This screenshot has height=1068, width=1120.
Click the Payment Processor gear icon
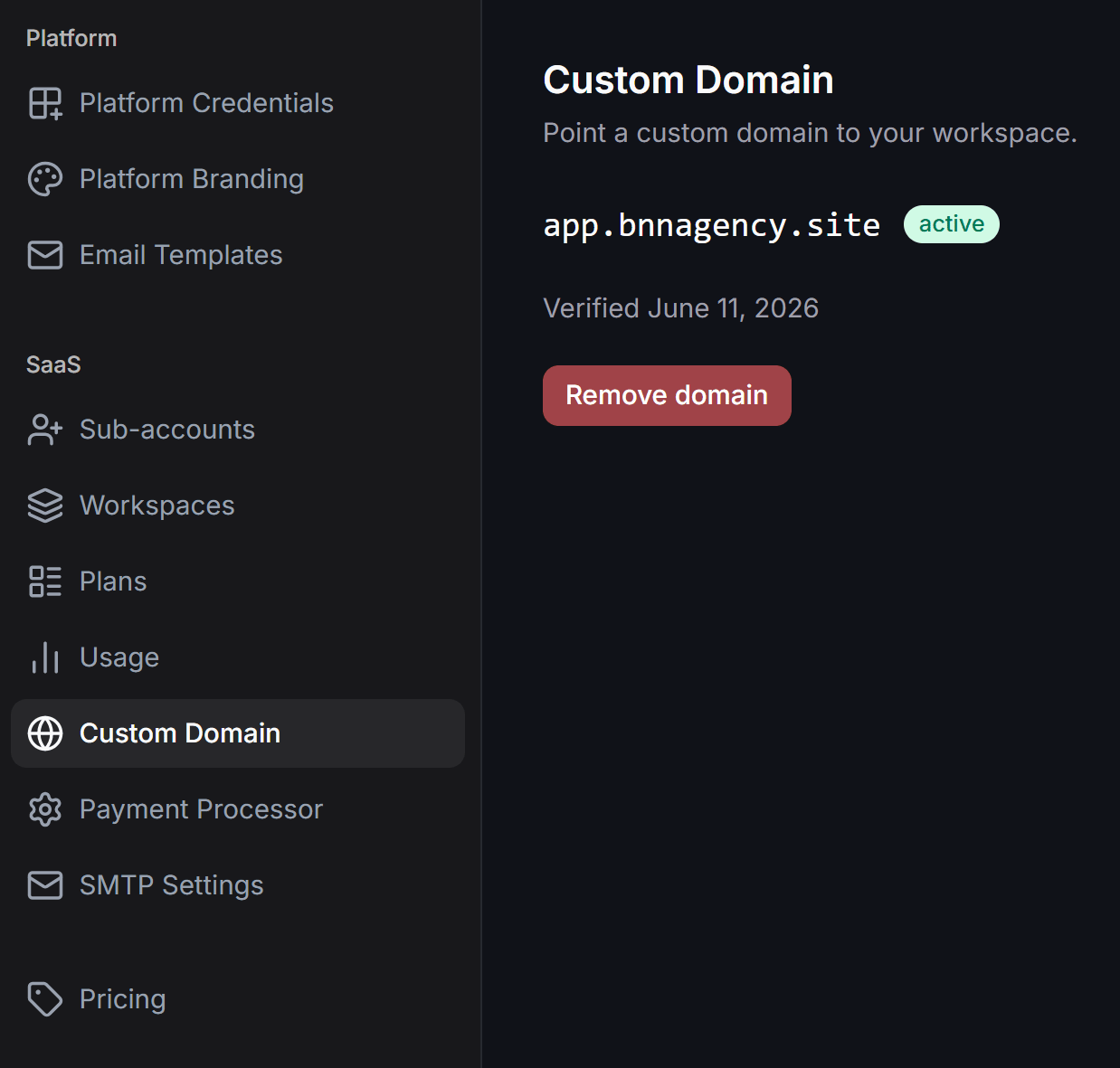45,809
